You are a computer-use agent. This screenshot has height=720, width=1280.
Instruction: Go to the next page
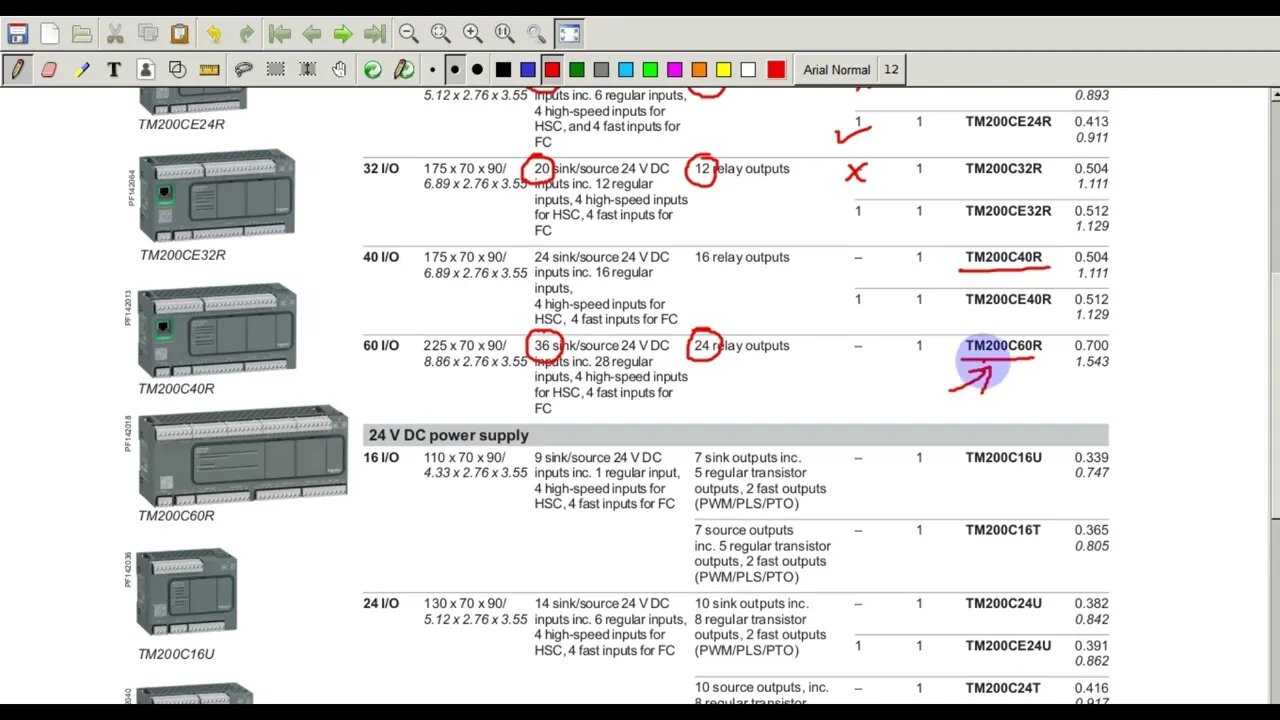tap(343, 34)
